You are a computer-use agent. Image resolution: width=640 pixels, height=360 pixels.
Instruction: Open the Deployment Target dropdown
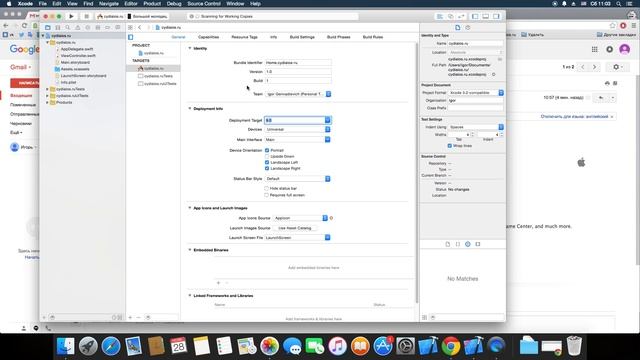(x=327, y=120)
